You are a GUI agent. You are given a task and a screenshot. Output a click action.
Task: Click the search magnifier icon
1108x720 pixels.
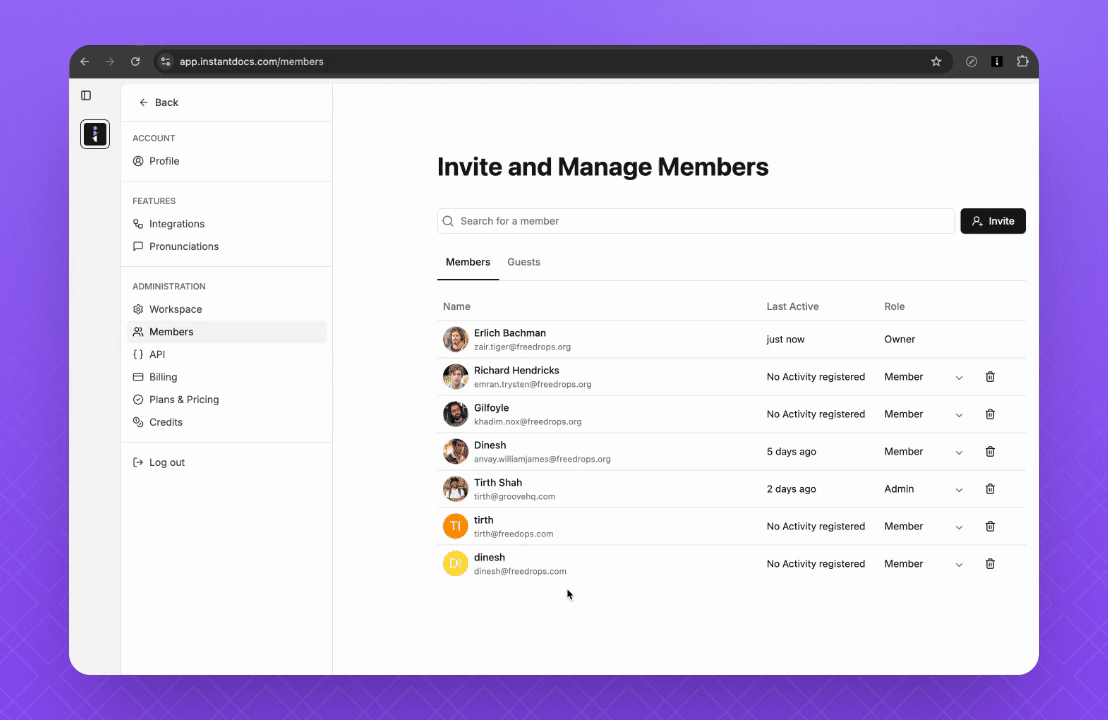pos(448,221)
